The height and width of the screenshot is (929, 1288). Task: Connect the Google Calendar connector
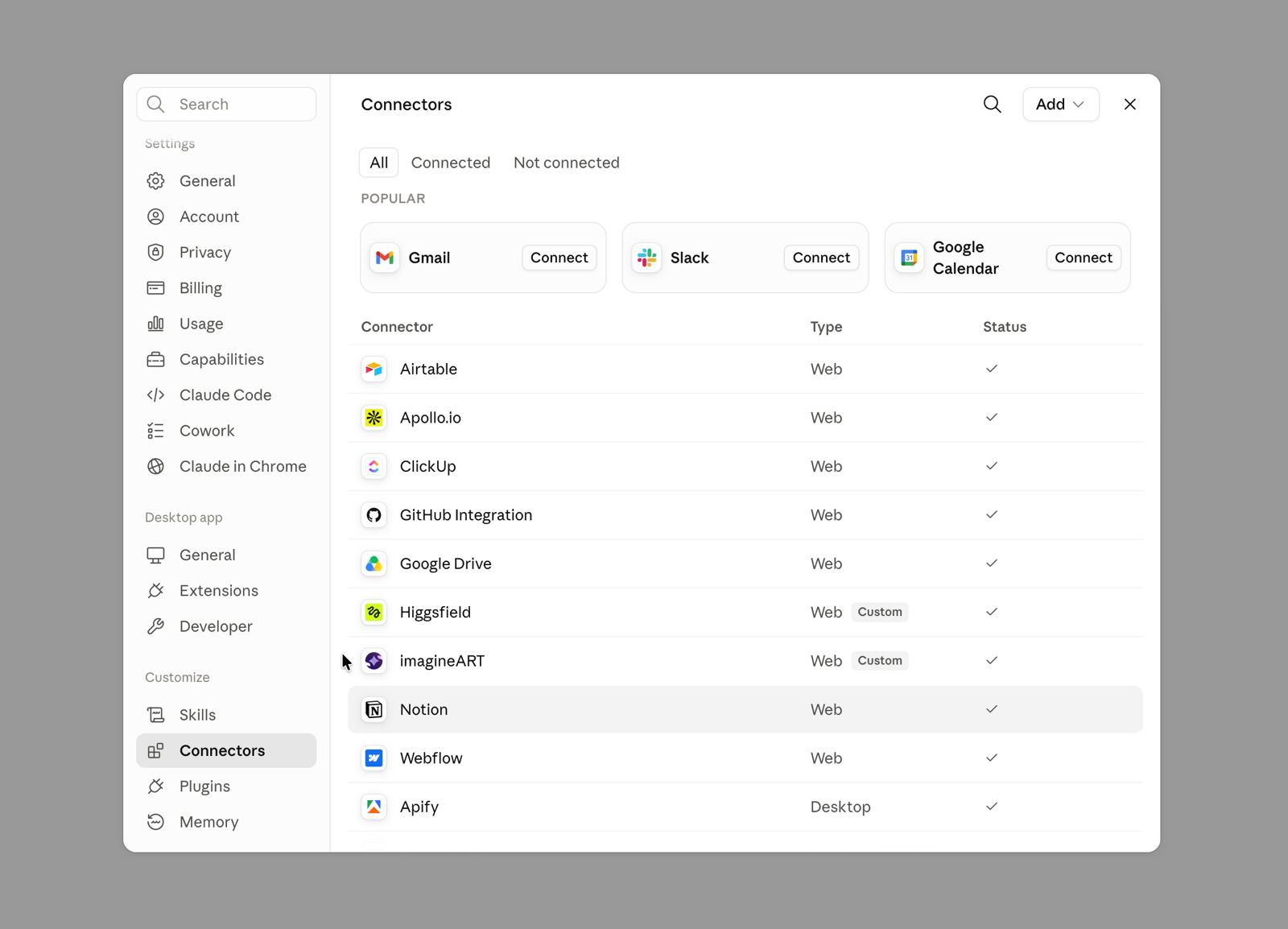(x=1084, y=258)
